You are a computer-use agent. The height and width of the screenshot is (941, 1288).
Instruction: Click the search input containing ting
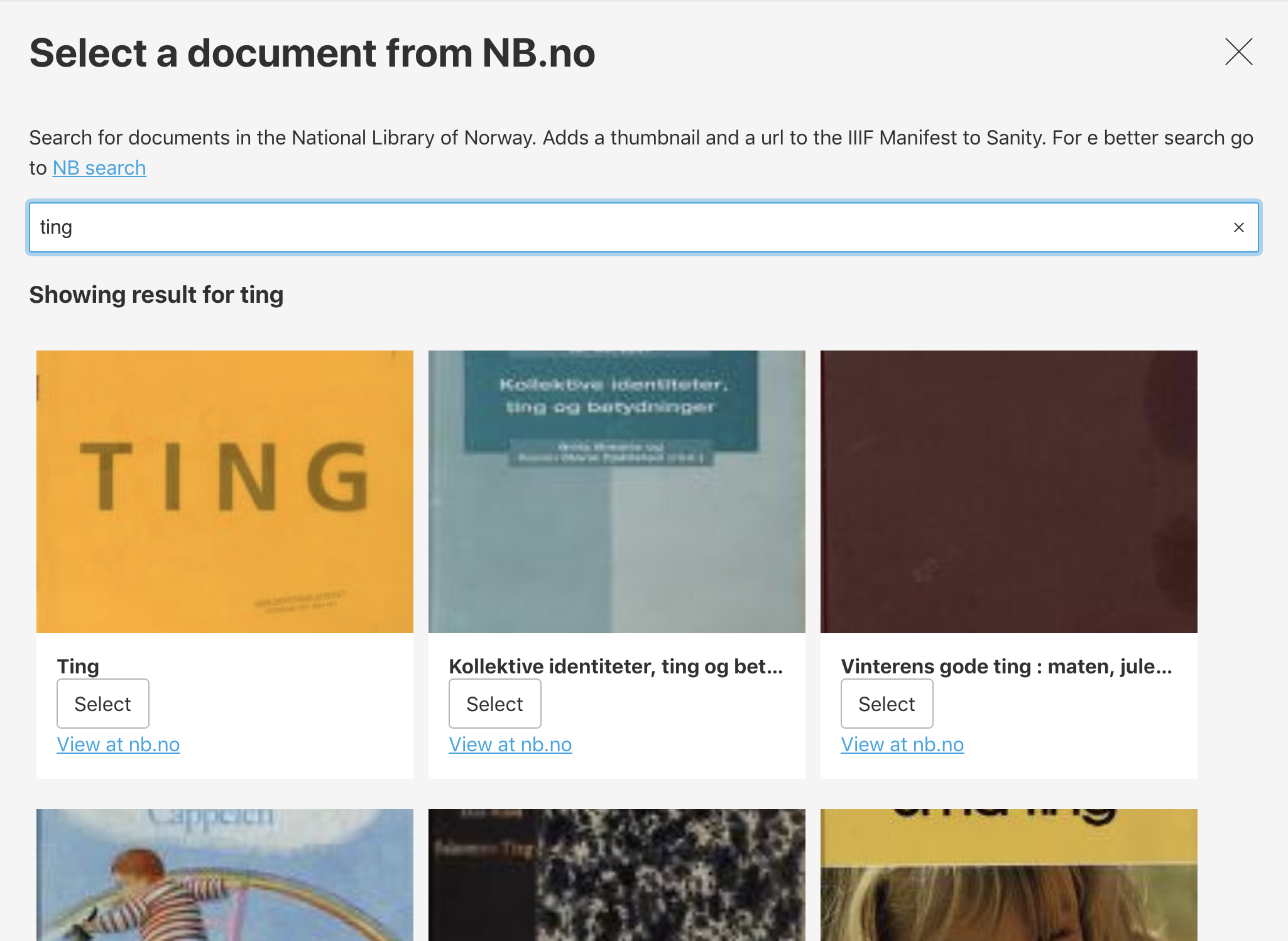pyautogui.click(x=628, y=227)
